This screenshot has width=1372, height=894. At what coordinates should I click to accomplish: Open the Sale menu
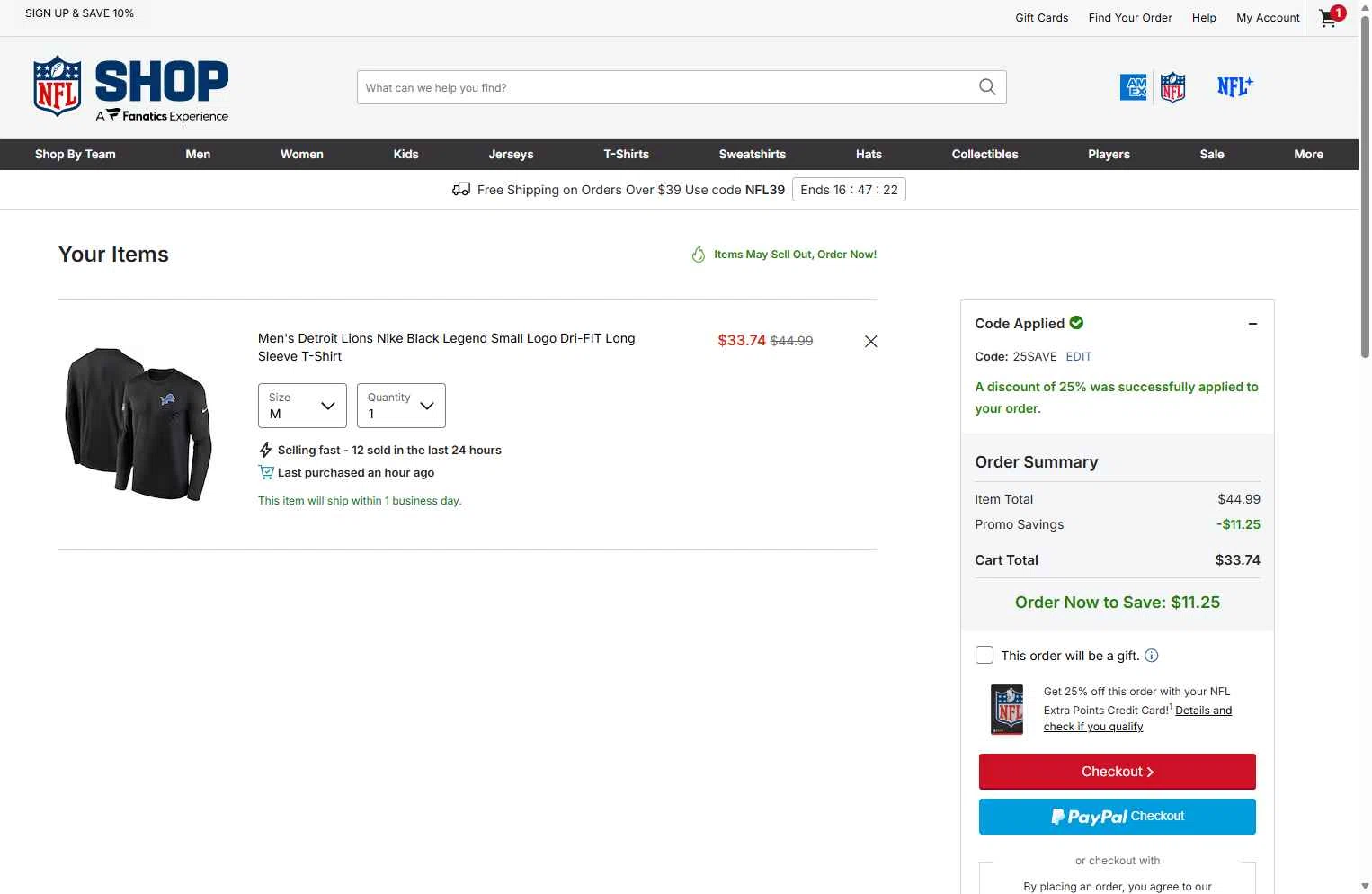(1212, 154)
